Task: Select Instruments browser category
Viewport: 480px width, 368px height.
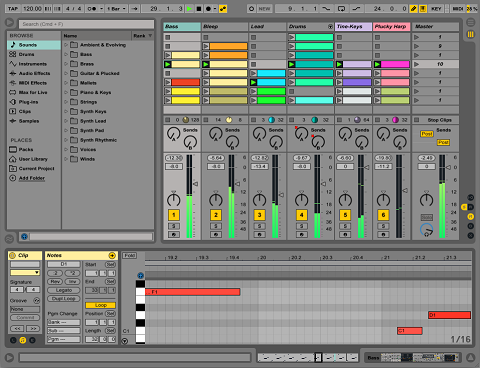Action: tap(33, 64)
